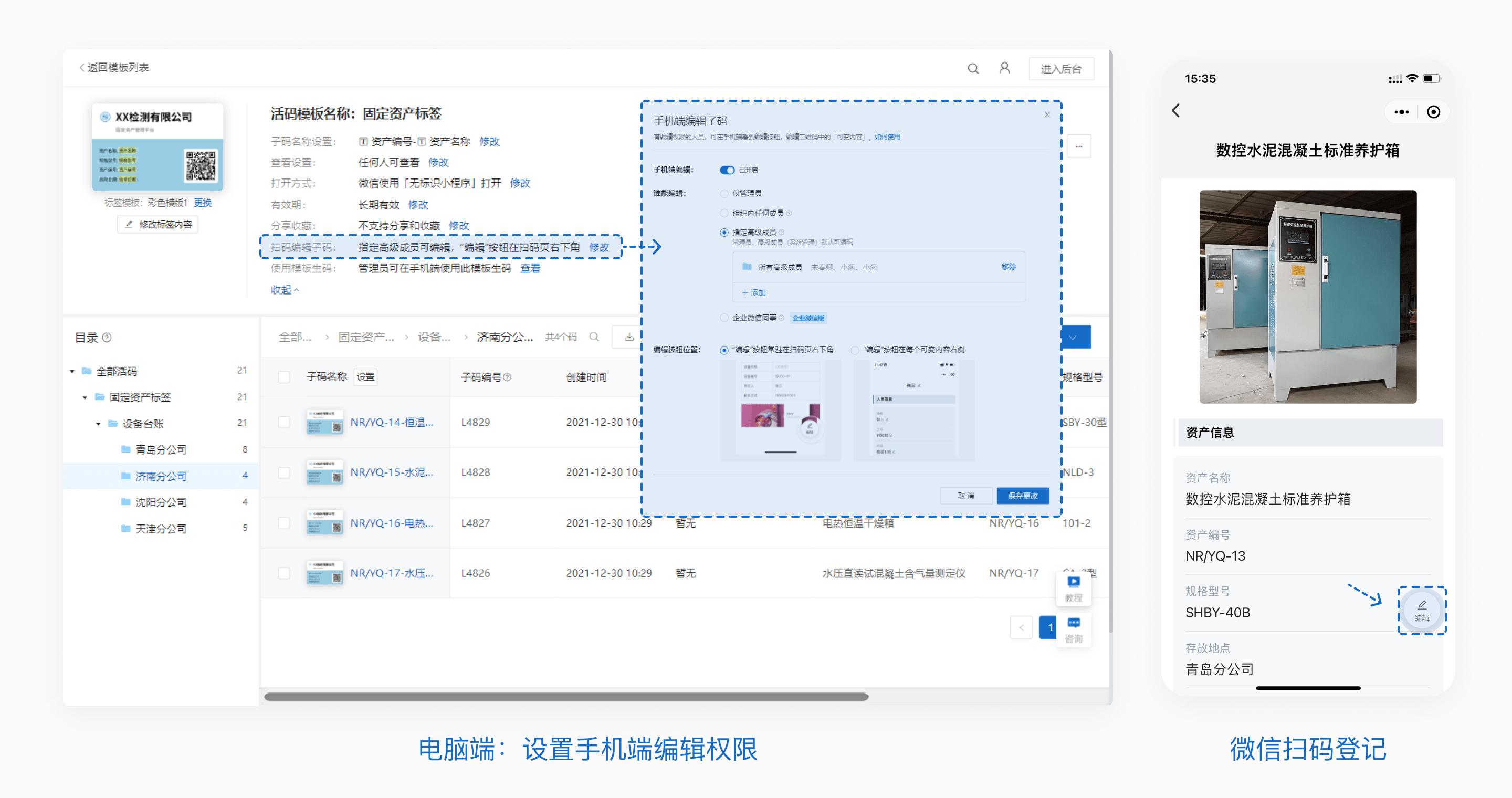
Task: Save changes with 保存更改 button
Action: pyautogui.click(x=1023, y=495)
